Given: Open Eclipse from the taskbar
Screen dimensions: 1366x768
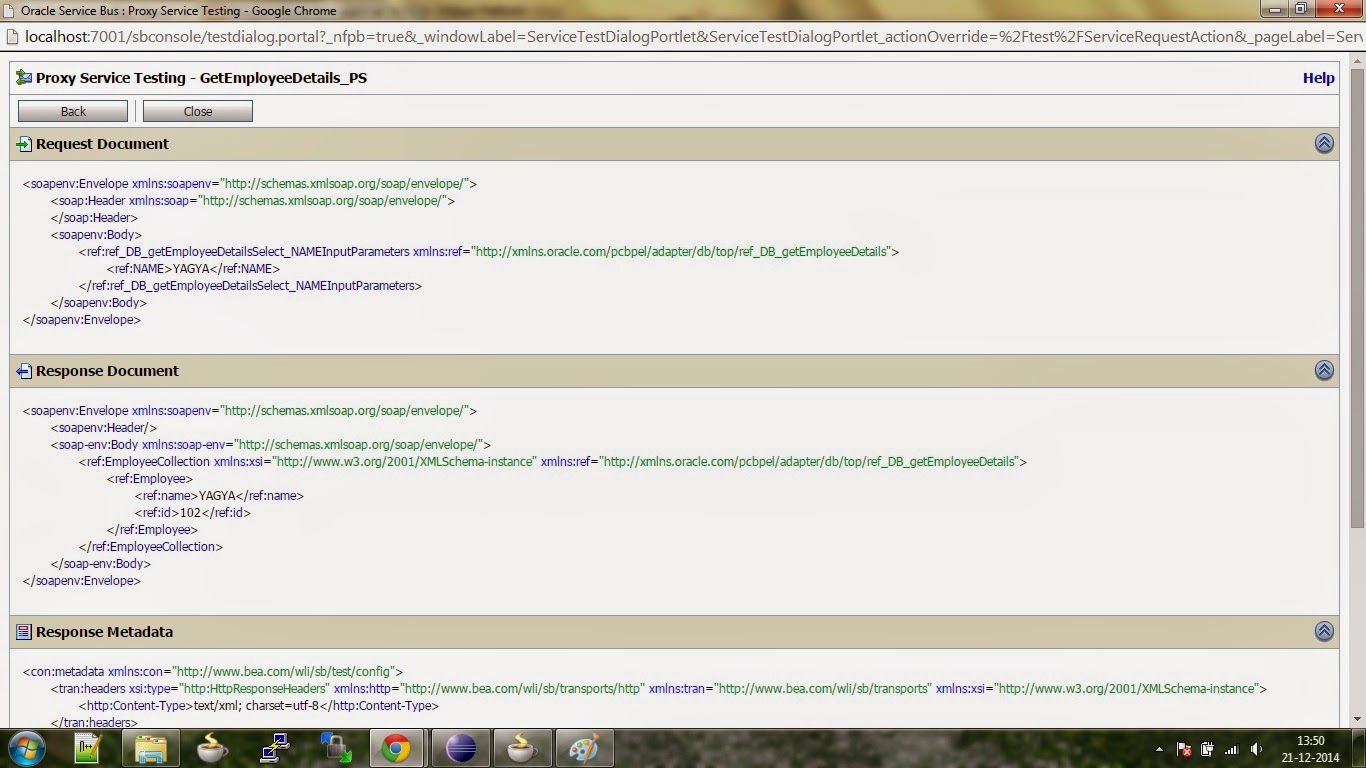Looking at the screenshot, I should (x=461, y=748).
